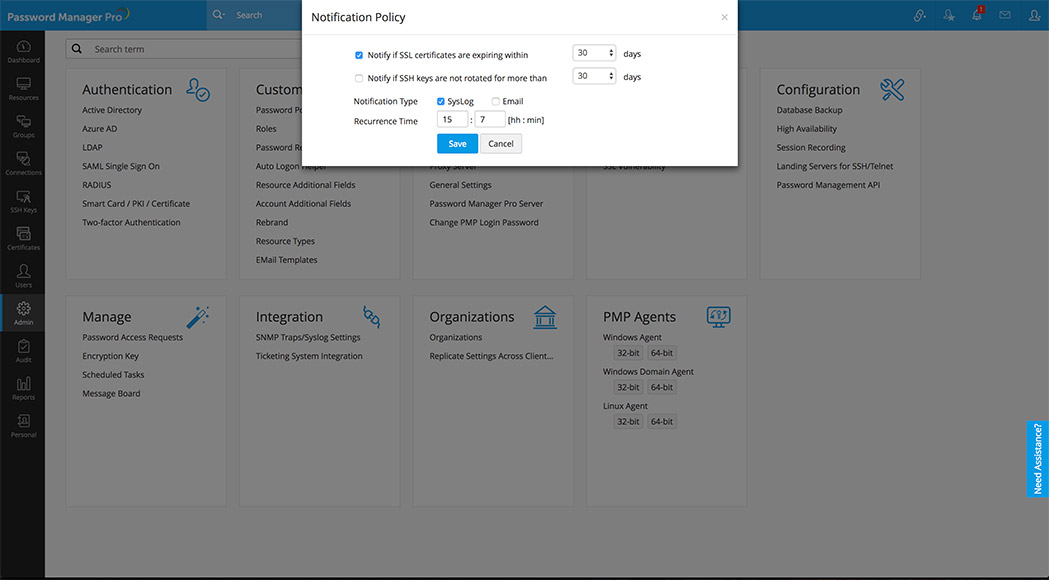Viewport: 1049px width, 580px height.
Task: Open Azure AD authentication link
Action: pyautogui.click(x=100, y=129)
